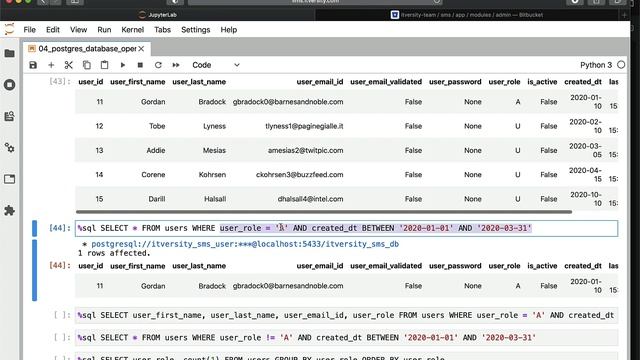Open the Edit menu
Image resolution: width=640 pixels, height=360 pixels.
point(53,30)
